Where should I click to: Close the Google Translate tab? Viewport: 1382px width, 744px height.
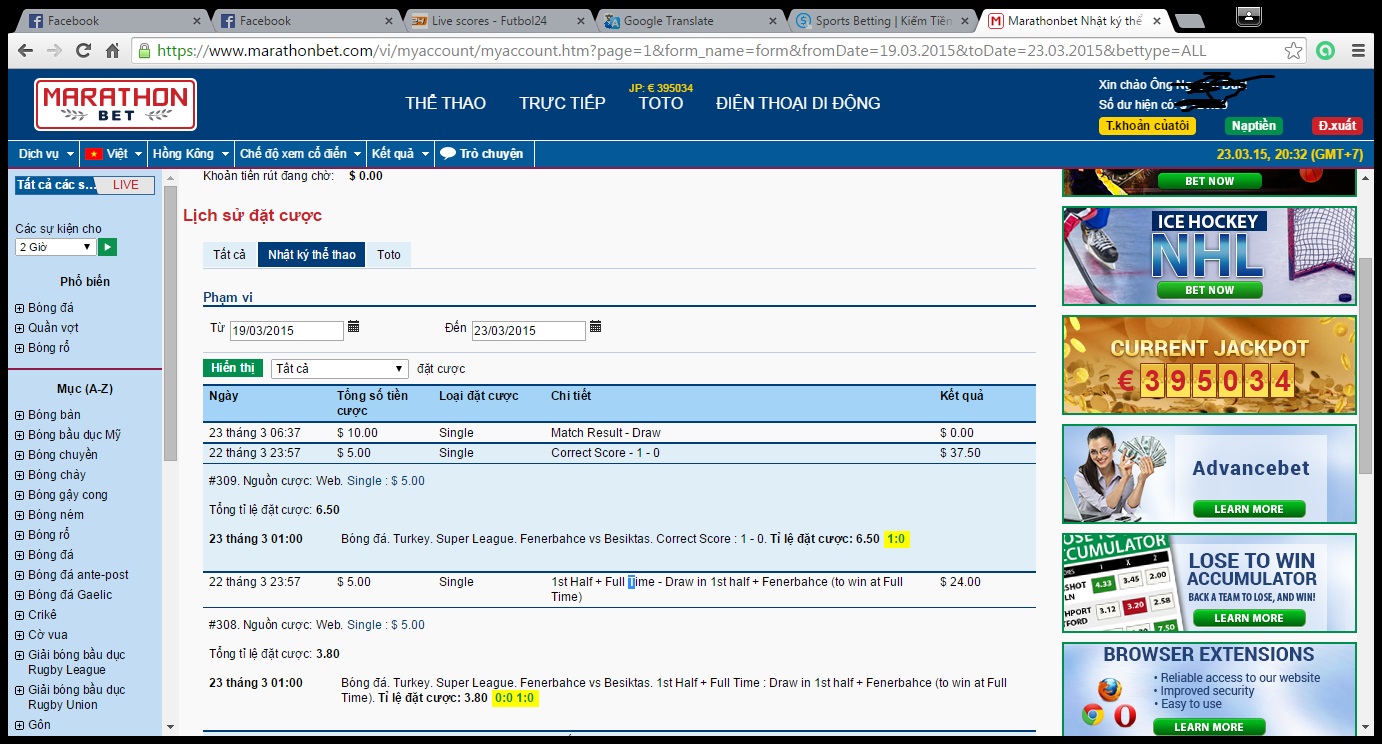pyautogui.click(x=773, y=20)
